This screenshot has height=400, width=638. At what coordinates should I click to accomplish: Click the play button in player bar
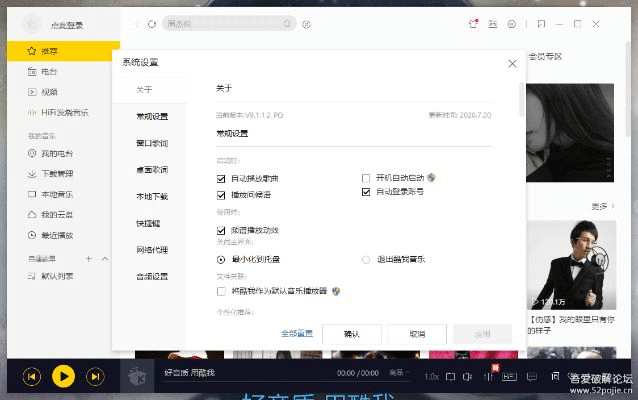click(63, 376)
